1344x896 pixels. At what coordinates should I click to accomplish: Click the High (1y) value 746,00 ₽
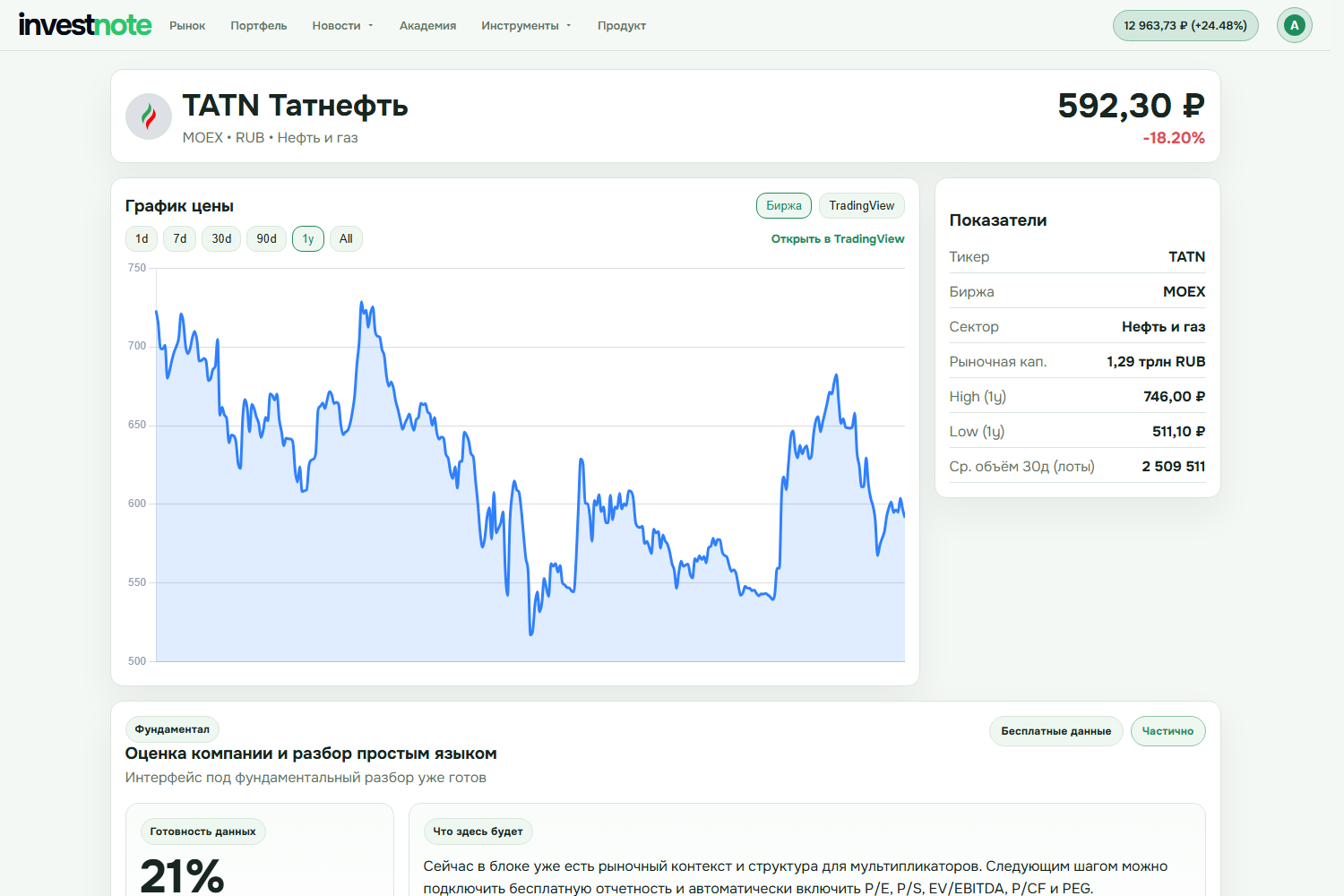pyautogui.click(x=1174, y=397)
